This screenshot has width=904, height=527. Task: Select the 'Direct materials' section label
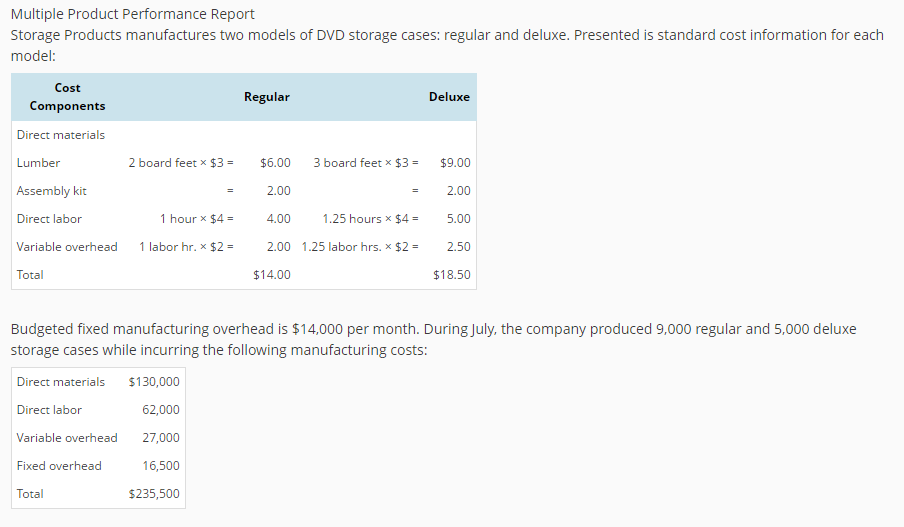click(x=61, y=135)
